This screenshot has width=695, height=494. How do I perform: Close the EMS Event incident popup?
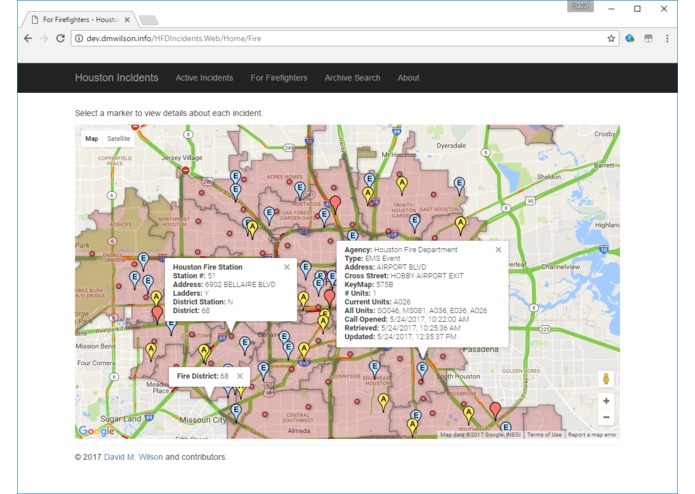[499, 249]
